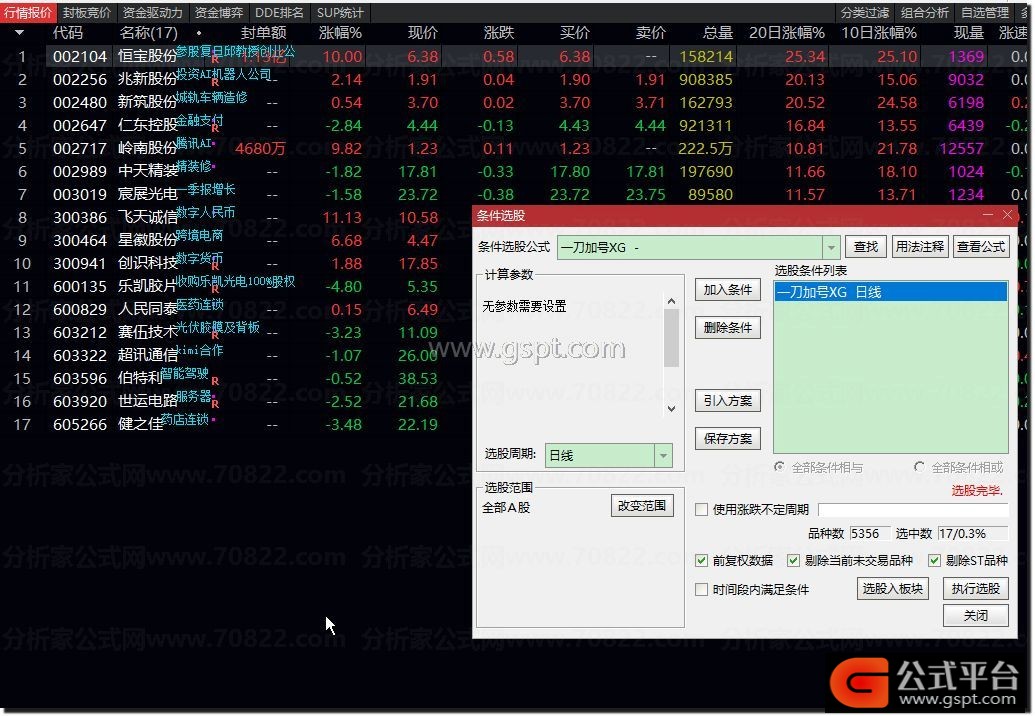Select stock code 300386

click(x=80, y=218)
